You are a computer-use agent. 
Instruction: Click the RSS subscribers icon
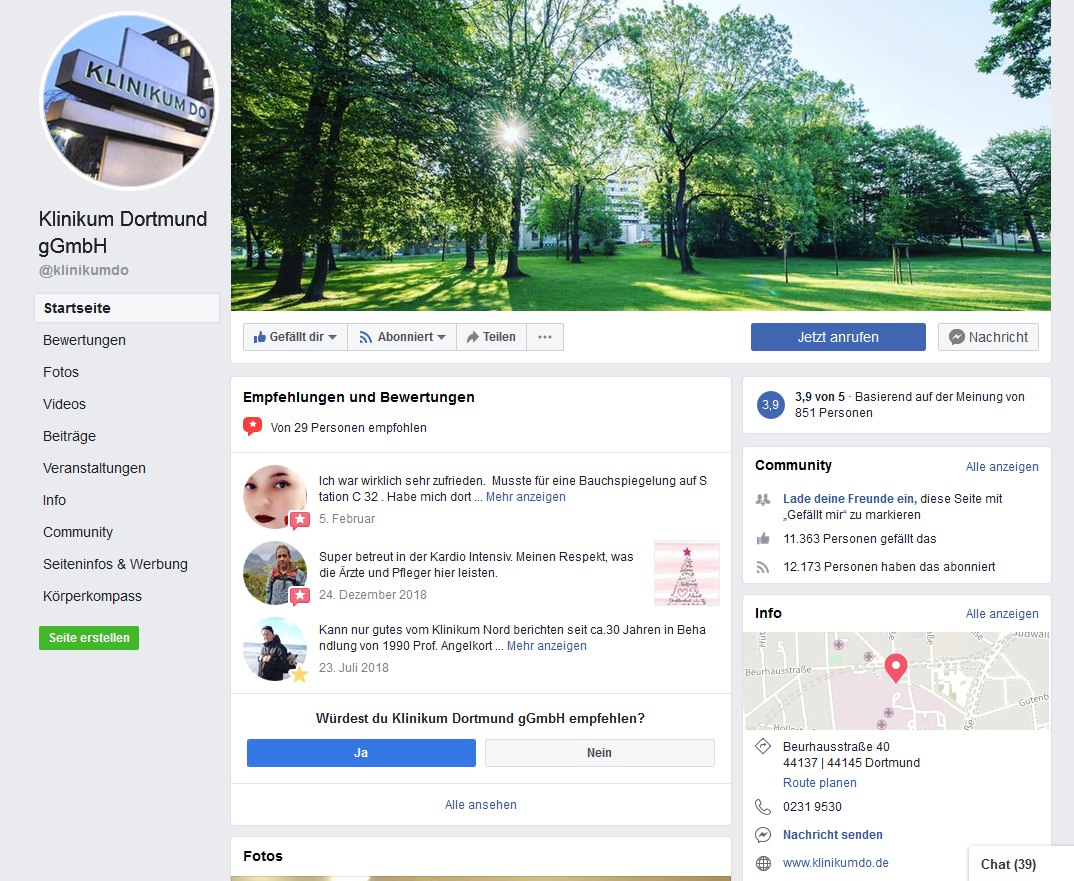(763, 567)
